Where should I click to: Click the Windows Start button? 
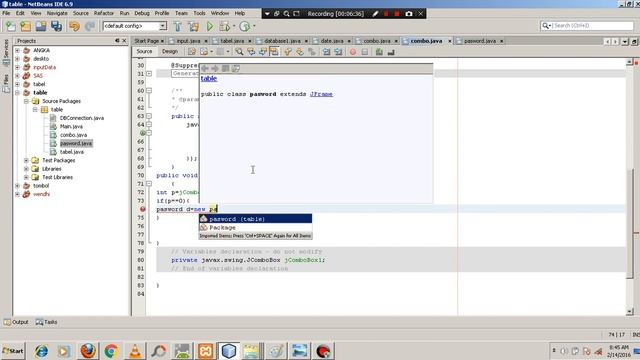click(13, 351)
